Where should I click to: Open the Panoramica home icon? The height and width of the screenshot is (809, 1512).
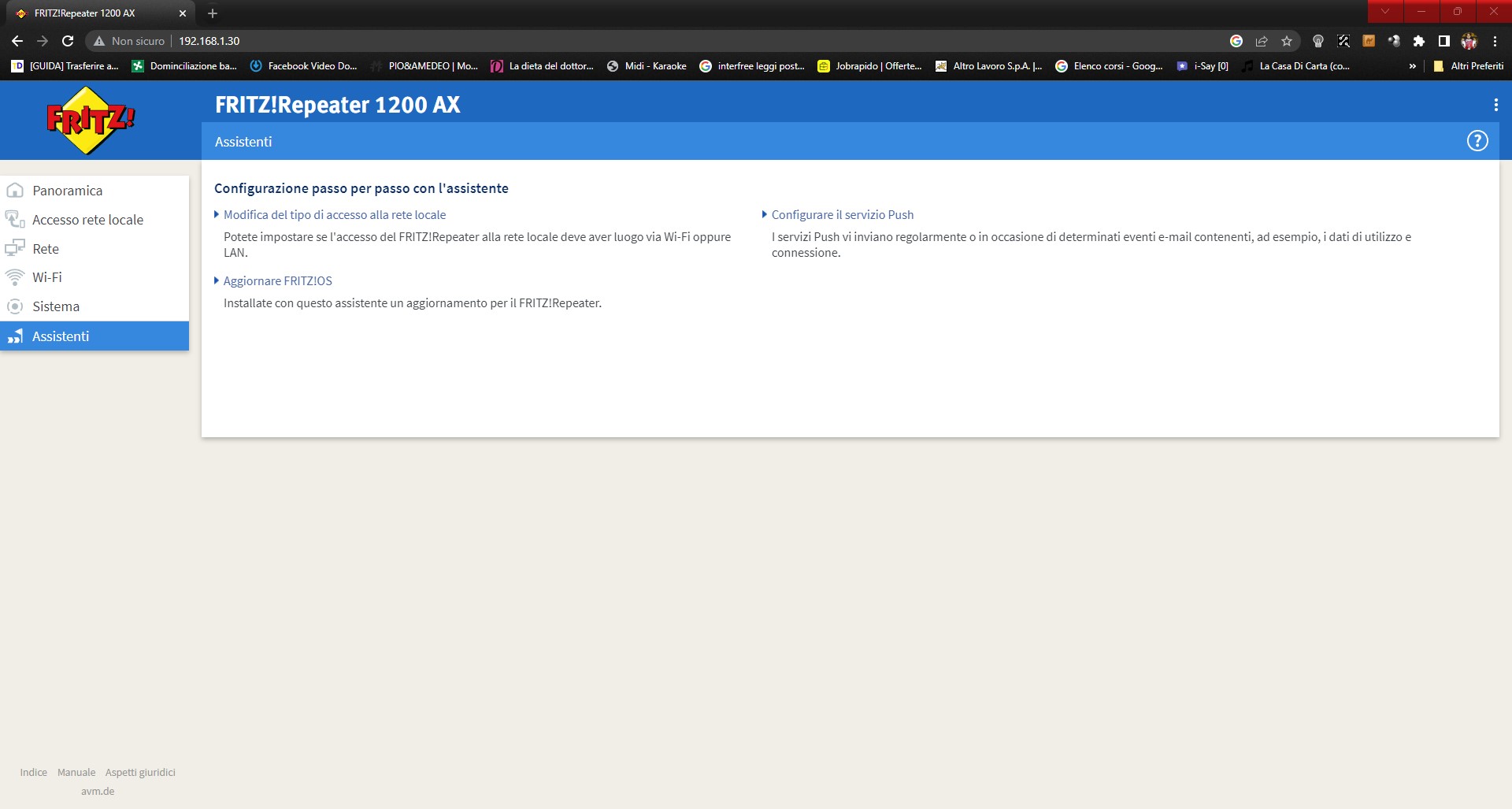coord(15,191)
